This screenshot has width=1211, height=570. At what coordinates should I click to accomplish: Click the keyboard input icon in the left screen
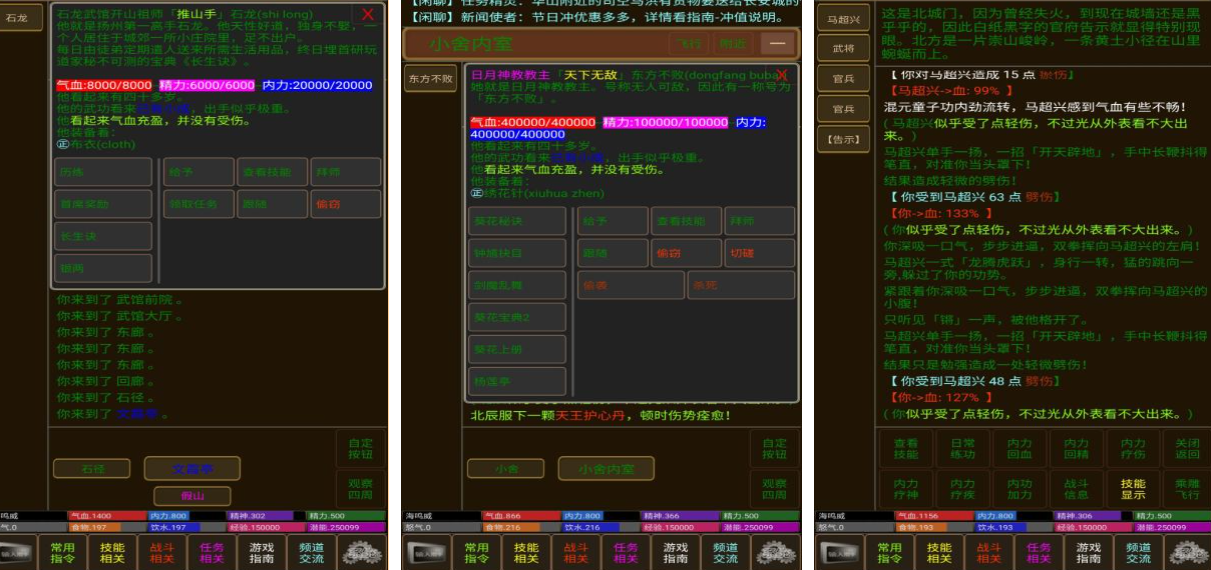pyautogui.click(x=18, y=552)
